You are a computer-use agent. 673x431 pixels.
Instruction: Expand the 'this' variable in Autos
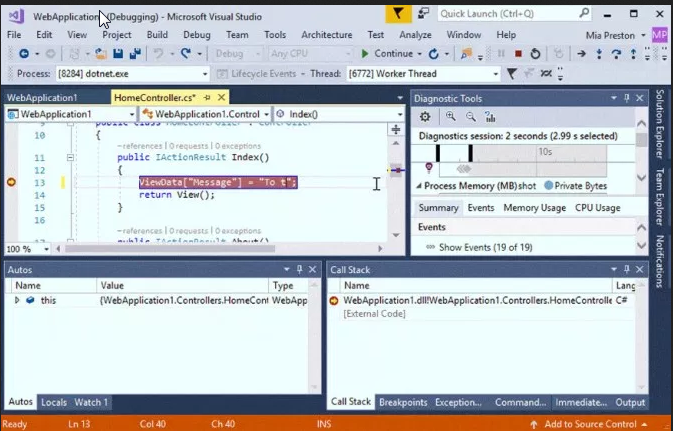(17, 300)
